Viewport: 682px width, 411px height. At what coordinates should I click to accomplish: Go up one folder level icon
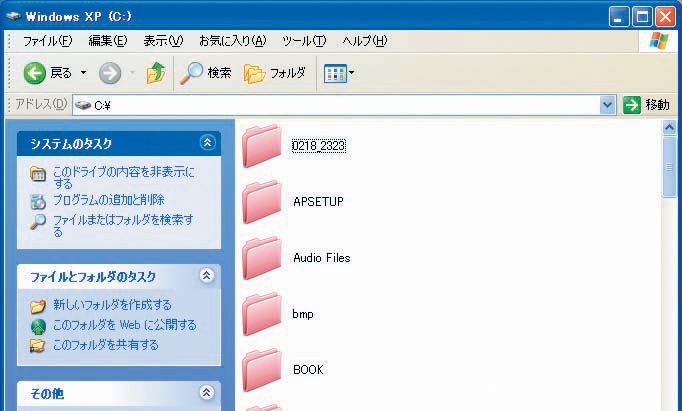click(155, 73)
